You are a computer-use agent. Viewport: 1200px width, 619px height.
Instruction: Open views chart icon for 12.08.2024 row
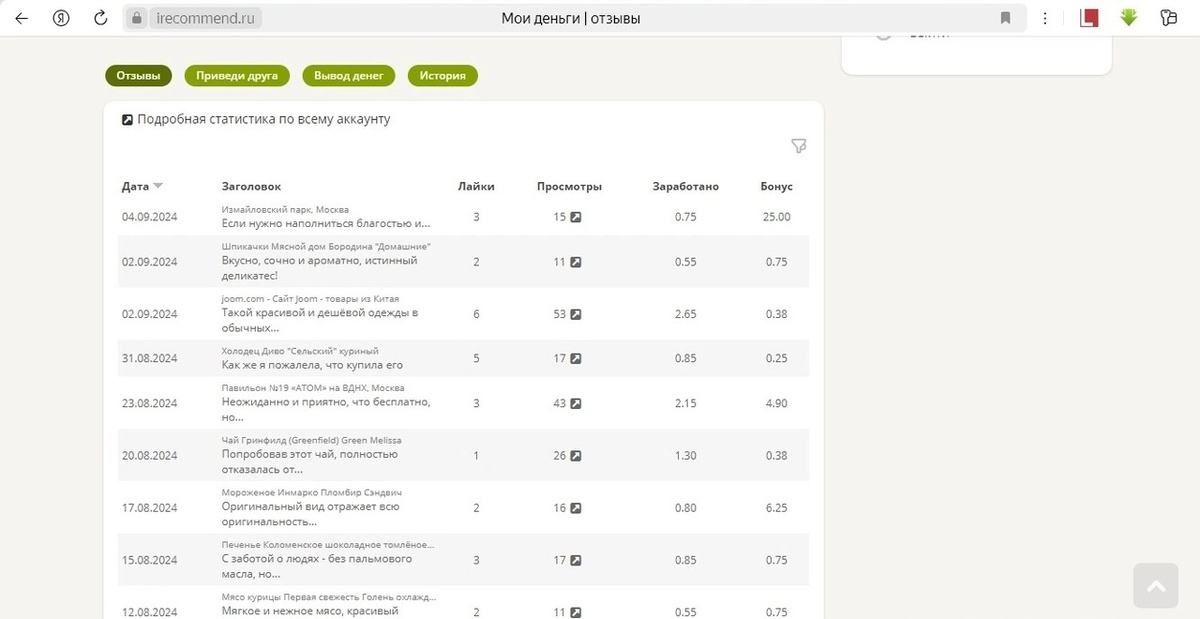[x=576, y=612]
